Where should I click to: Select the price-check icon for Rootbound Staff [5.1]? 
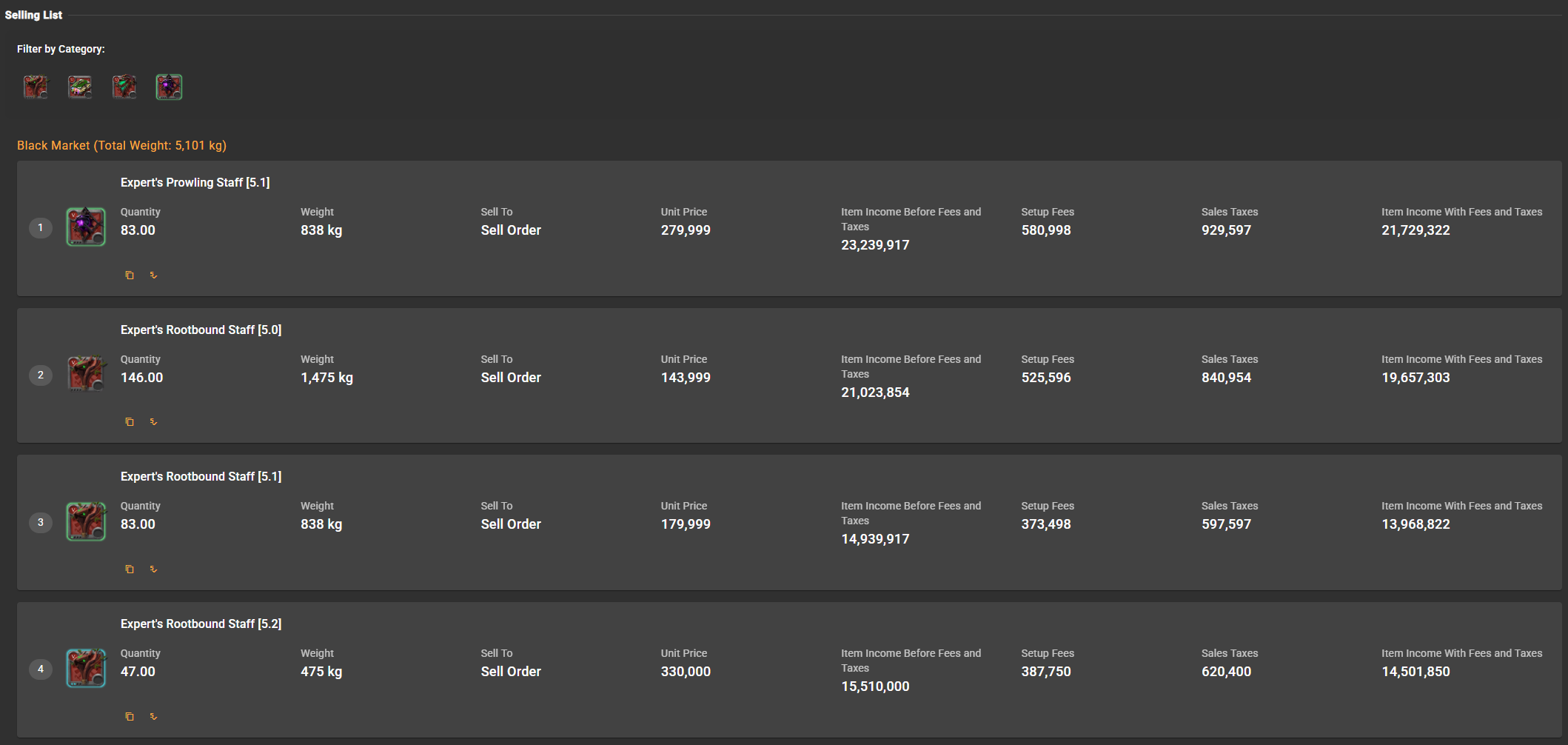click(153, 569)
